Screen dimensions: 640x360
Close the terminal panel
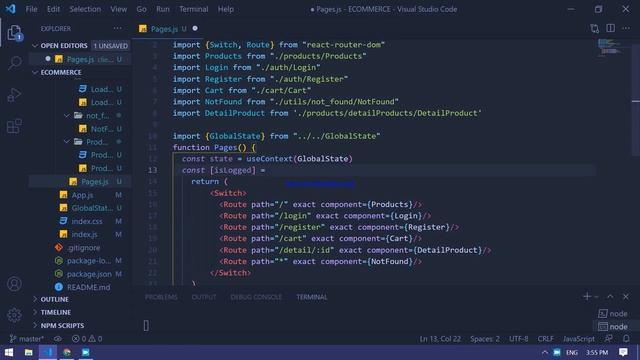click(626, 296)
